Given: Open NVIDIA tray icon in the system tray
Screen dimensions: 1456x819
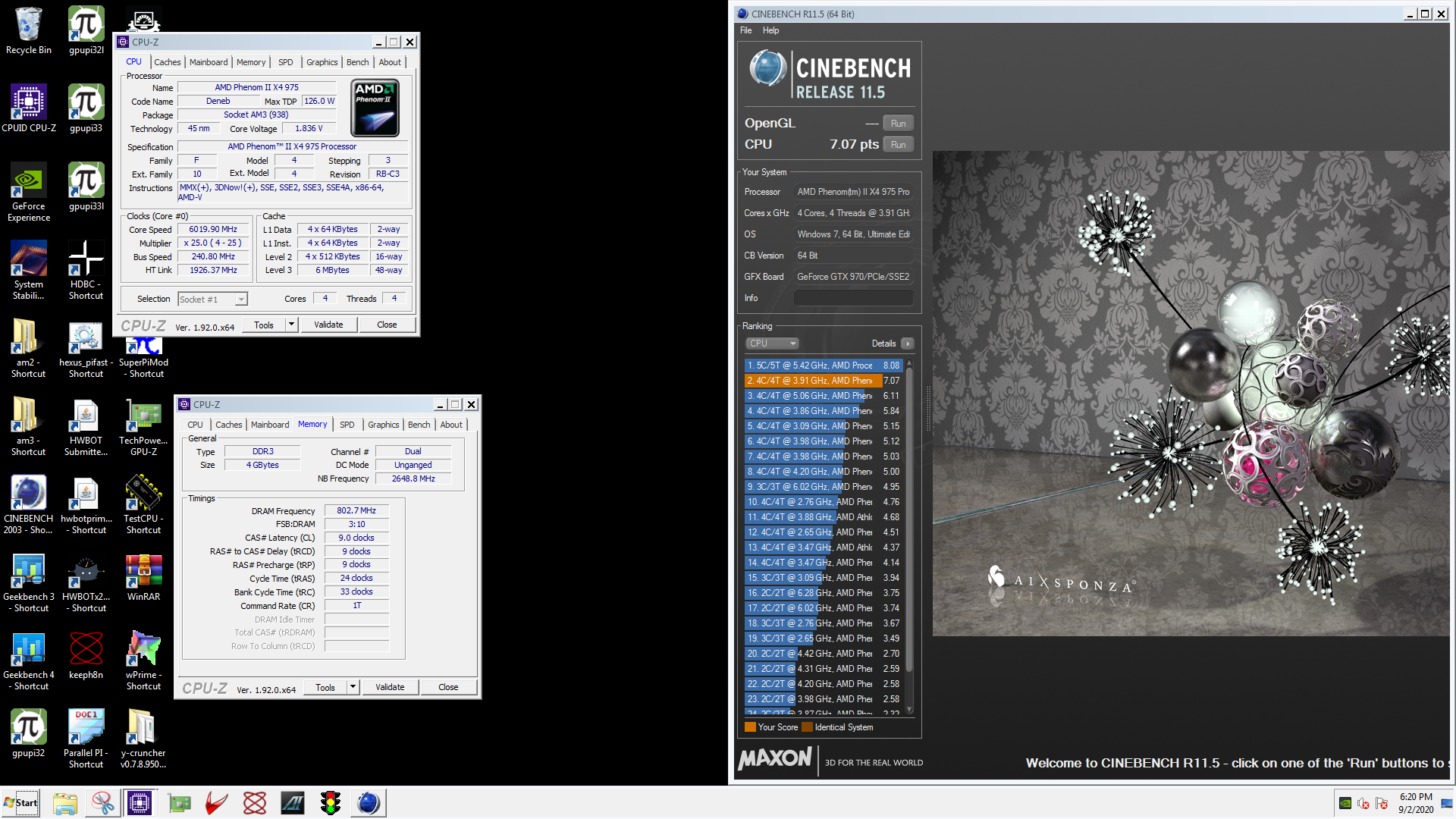Looking at the screenshot, I should click(1345, 803).
